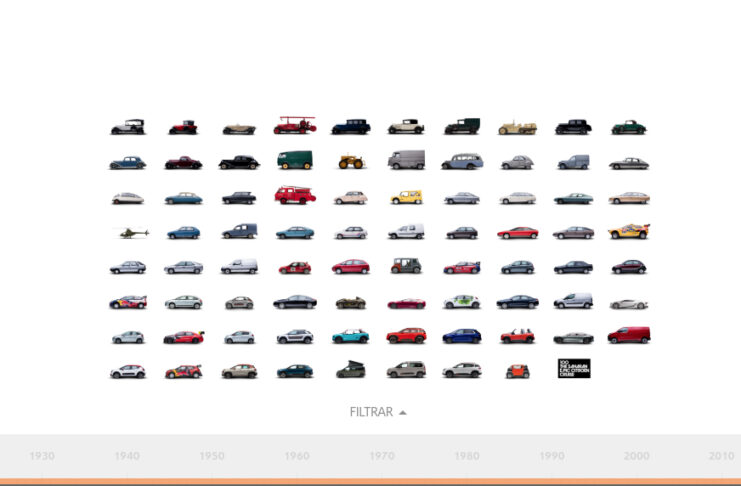This screenshot has height=486, width=741.
Task: Click the FILTRAR arrow indicator
Action: point(403,412)
